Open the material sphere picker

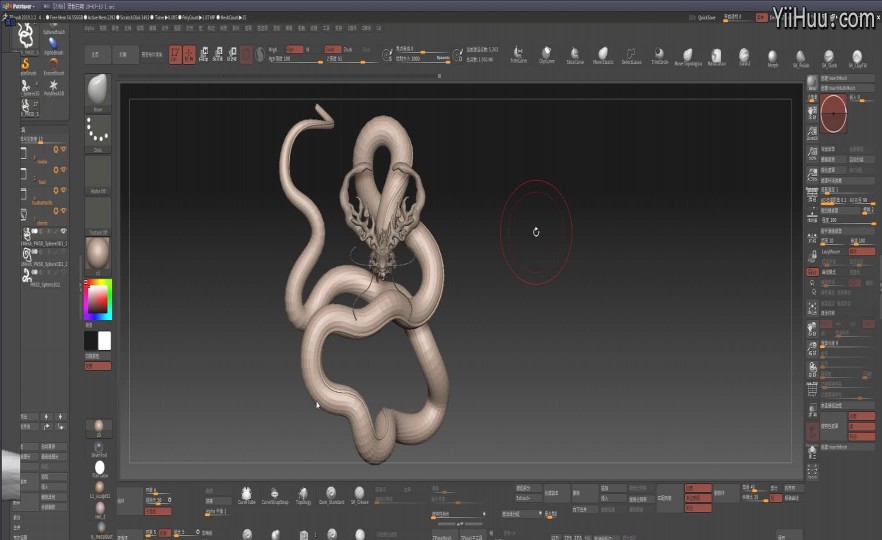[x=98, y=256]
